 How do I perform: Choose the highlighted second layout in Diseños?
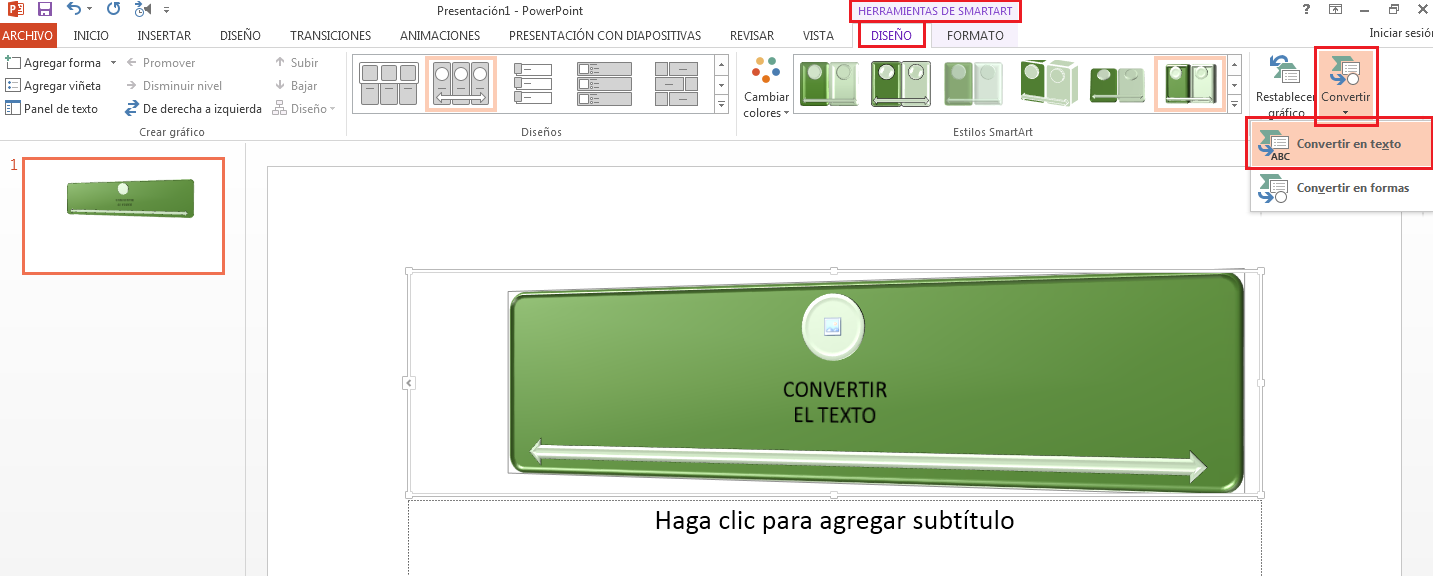coord(461,84)
